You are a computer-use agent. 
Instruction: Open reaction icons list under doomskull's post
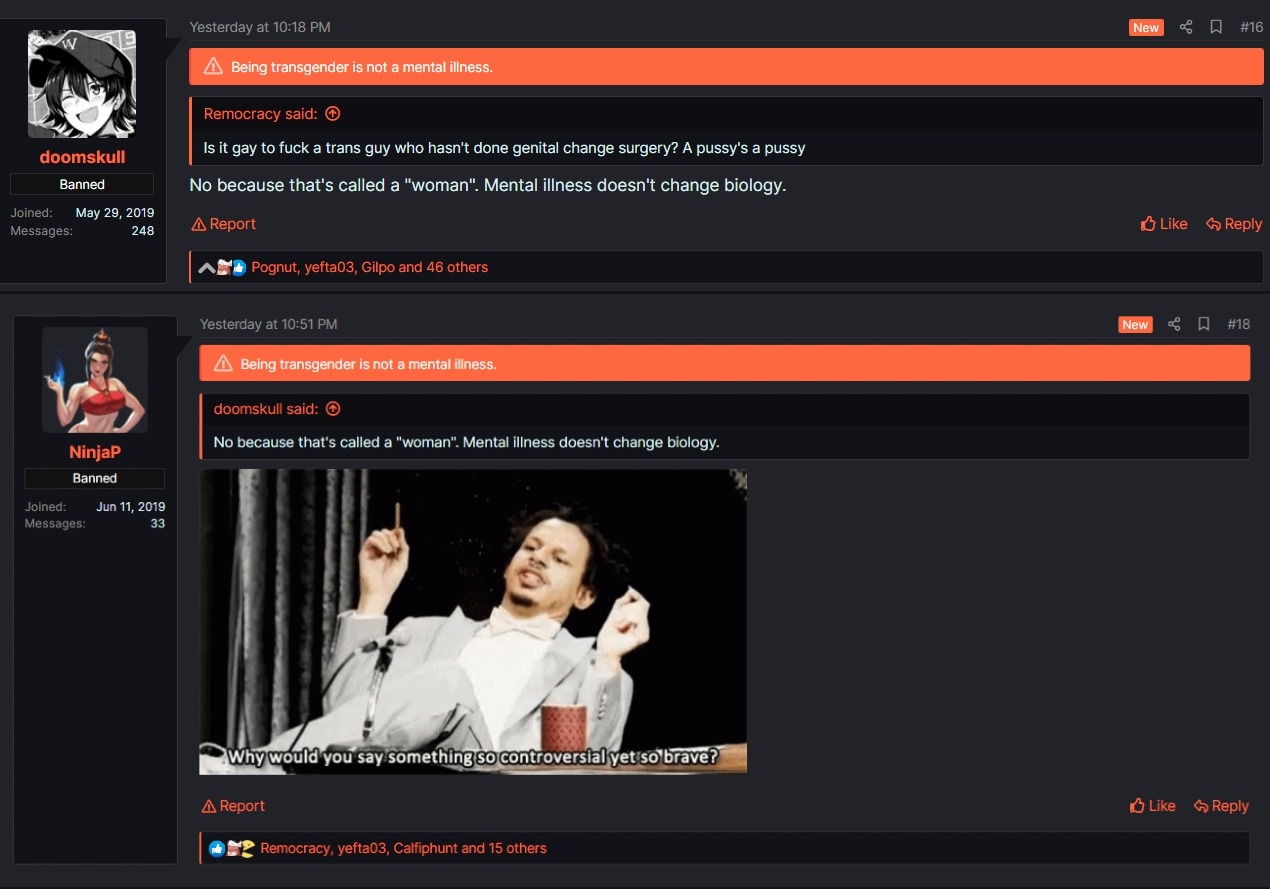coord(222,267)
